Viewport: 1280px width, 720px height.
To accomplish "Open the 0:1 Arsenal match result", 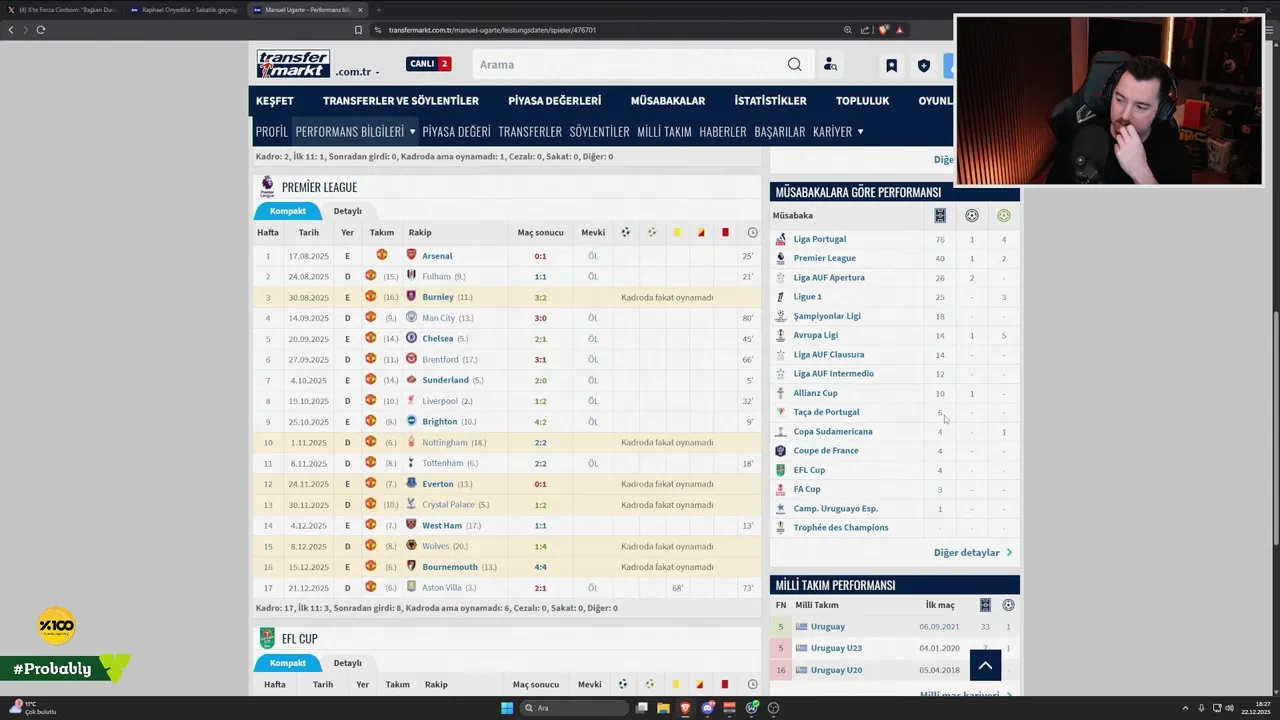I will [540, 256].
